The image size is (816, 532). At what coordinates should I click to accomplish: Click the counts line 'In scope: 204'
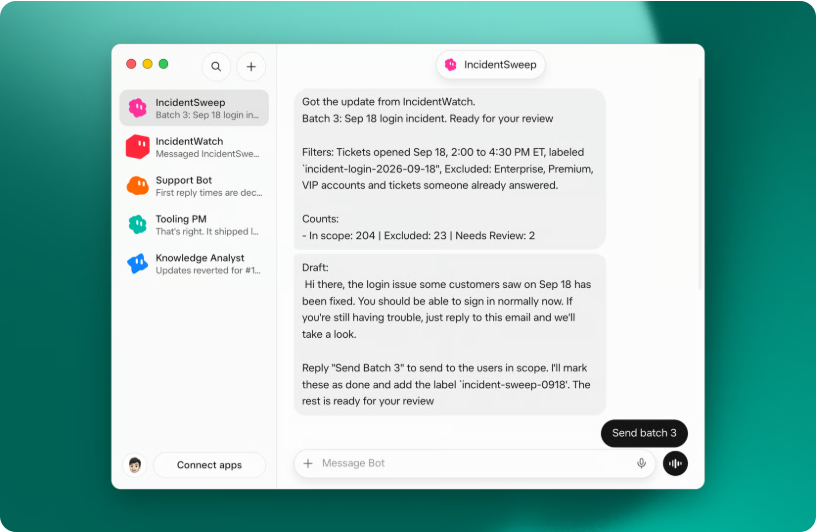click(x=342, y=235)
